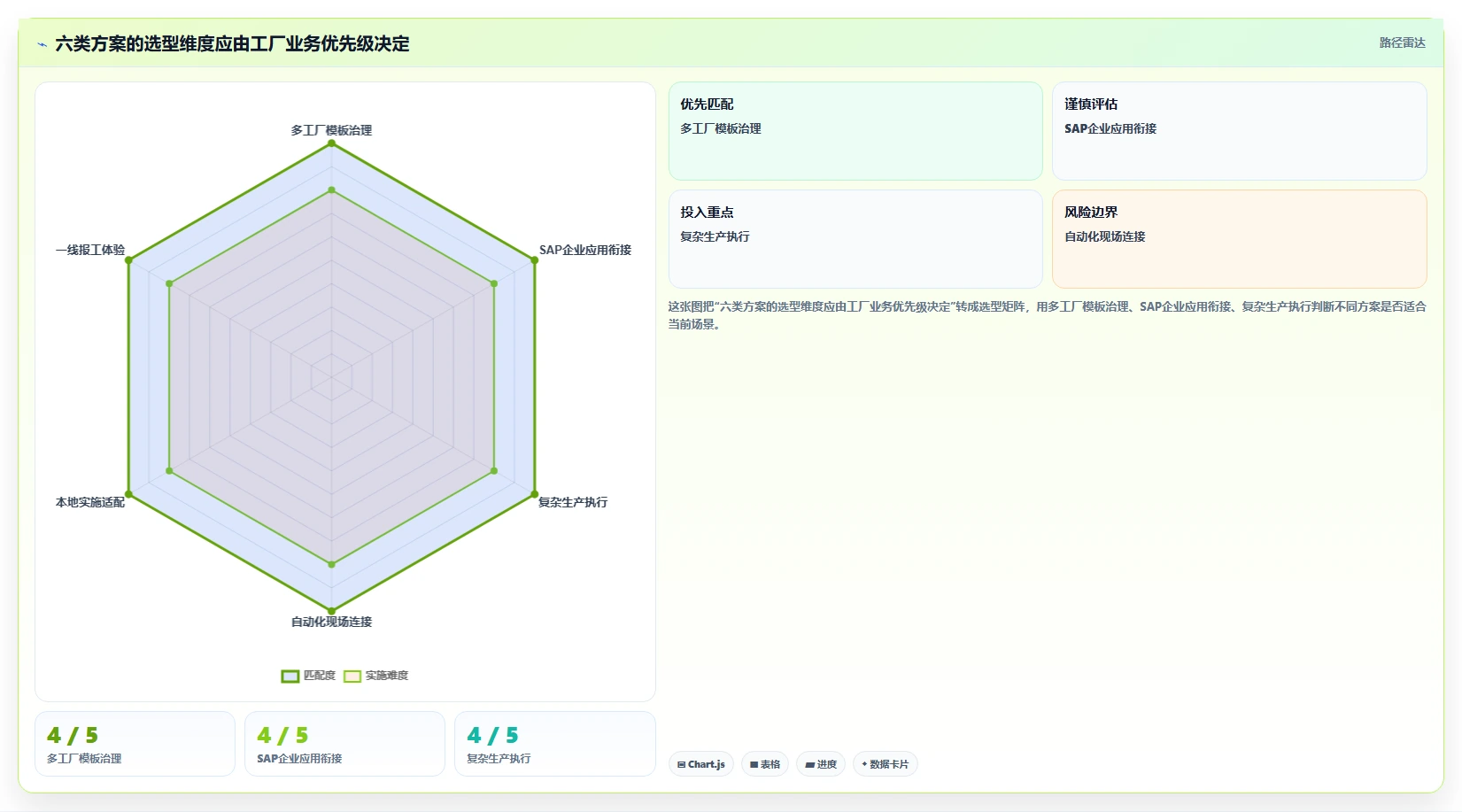Viewport: 1462px width, 812px height.
Task: Toggle the 匹配度 legend swatch
Action: [290, 677]
